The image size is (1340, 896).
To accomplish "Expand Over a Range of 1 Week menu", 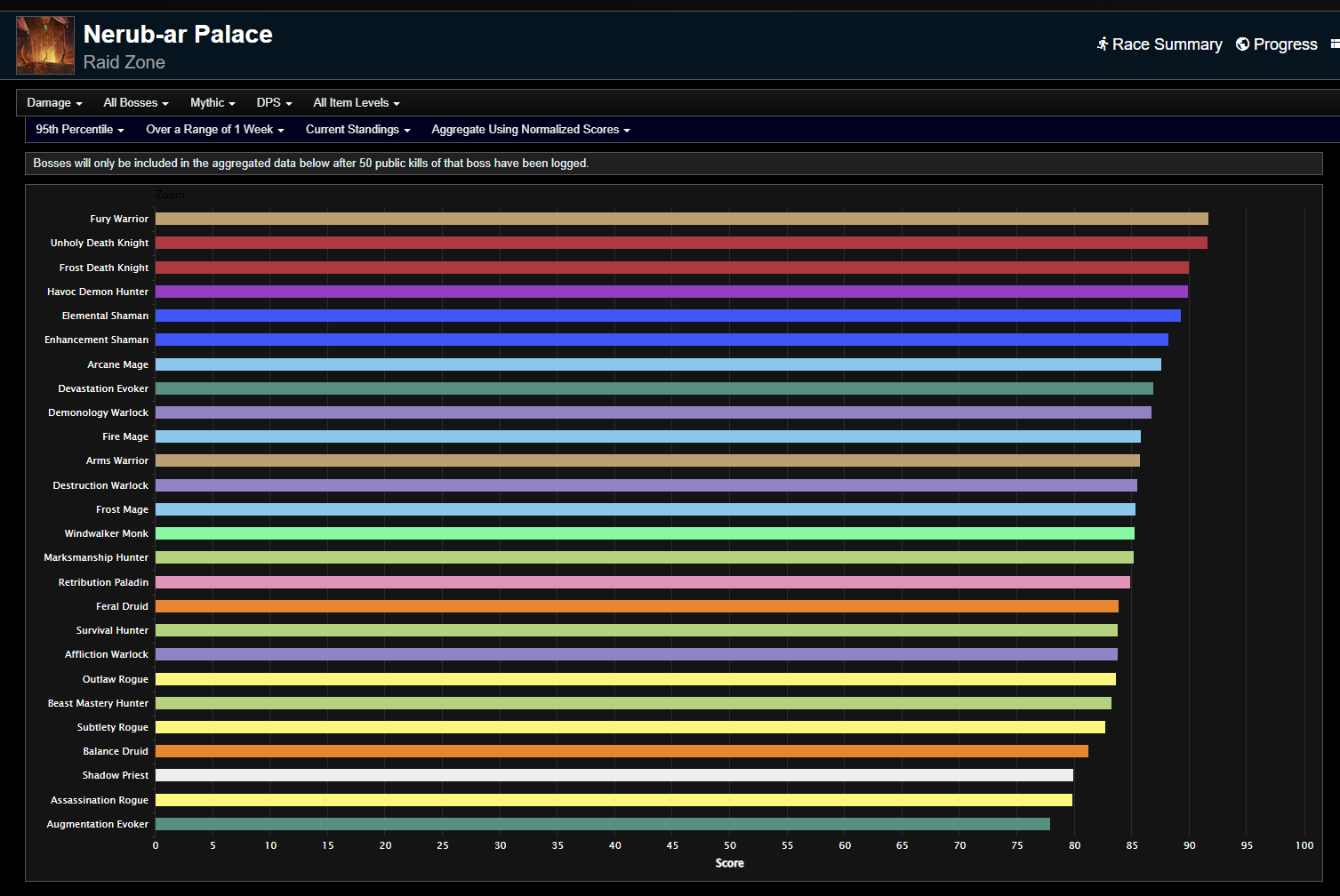I will (215, 130).
